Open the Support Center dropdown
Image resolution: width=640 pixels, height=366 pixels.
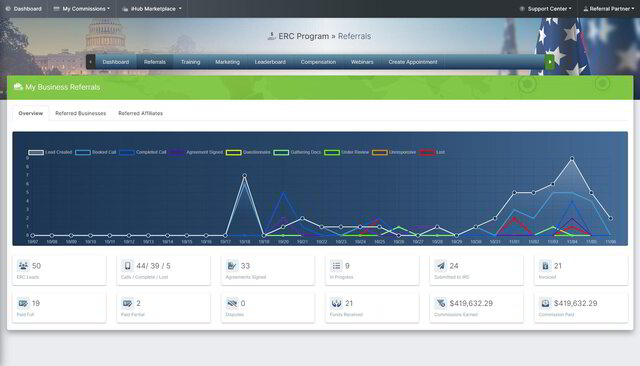[545, 9]
